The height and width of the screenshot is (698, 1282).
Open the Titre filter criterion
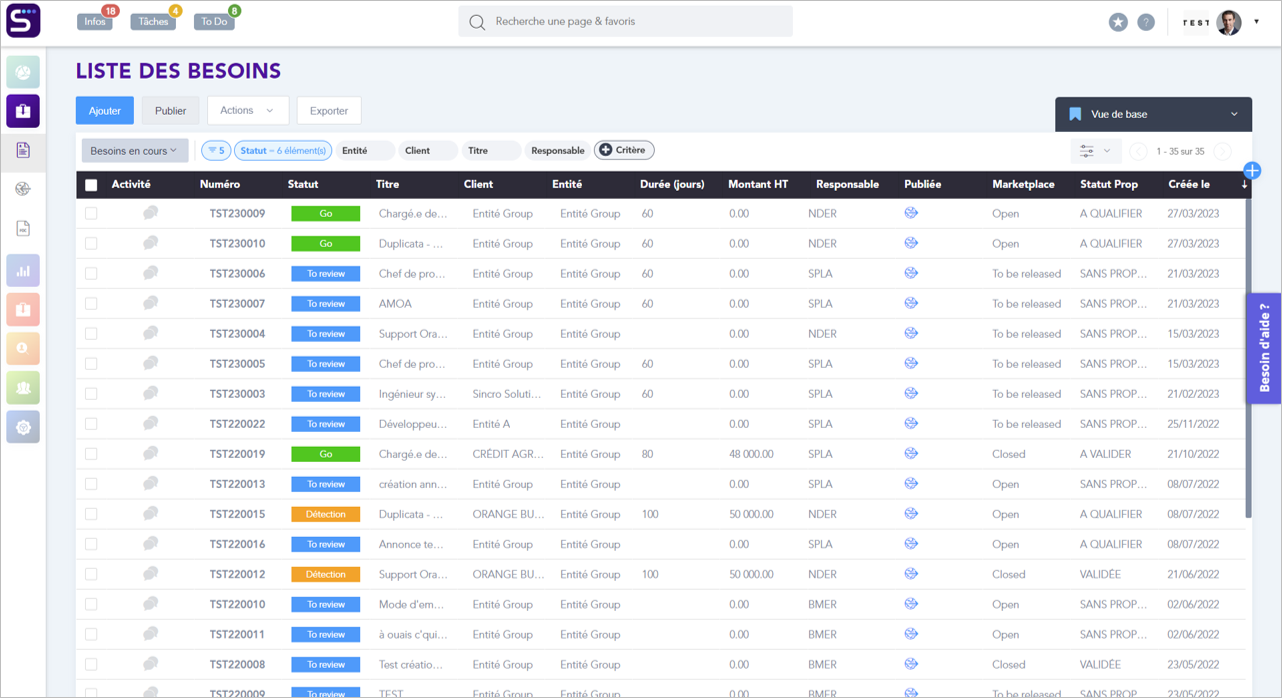point(490,151)
